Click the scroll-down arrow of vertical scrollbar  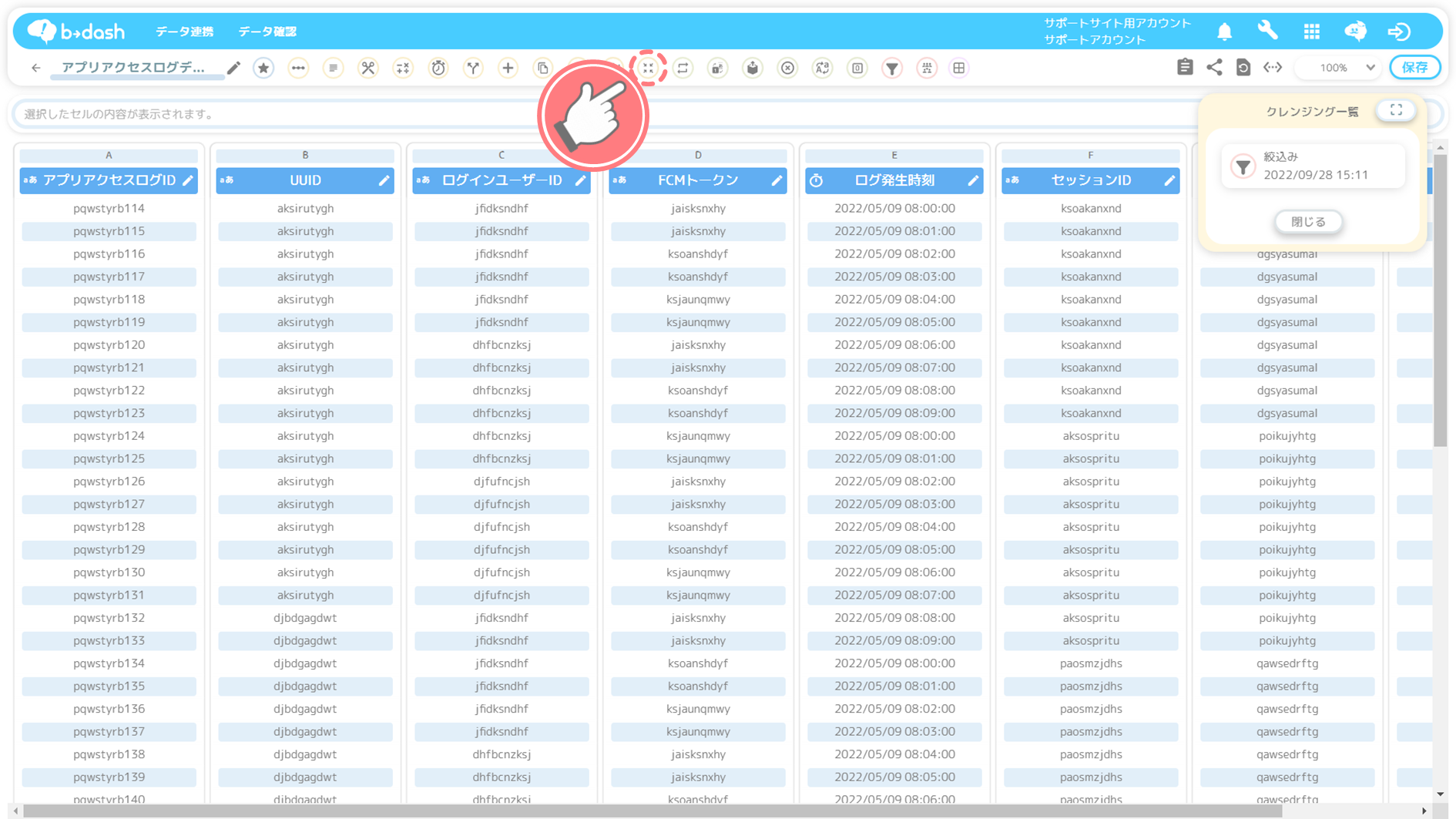click(x=1441, y=794)
